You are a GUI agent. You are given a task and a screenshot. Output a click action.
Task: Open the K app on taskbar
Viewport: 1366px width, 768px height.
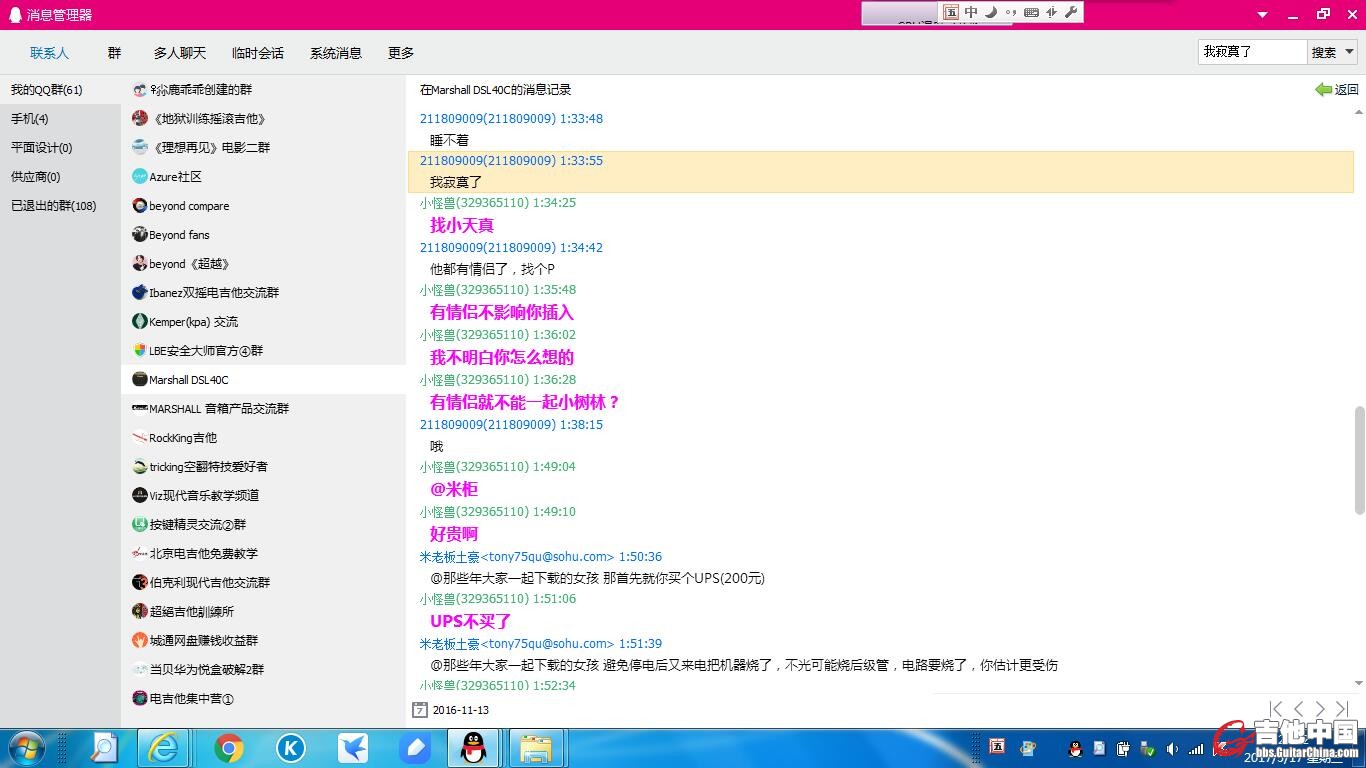(291, 748)
